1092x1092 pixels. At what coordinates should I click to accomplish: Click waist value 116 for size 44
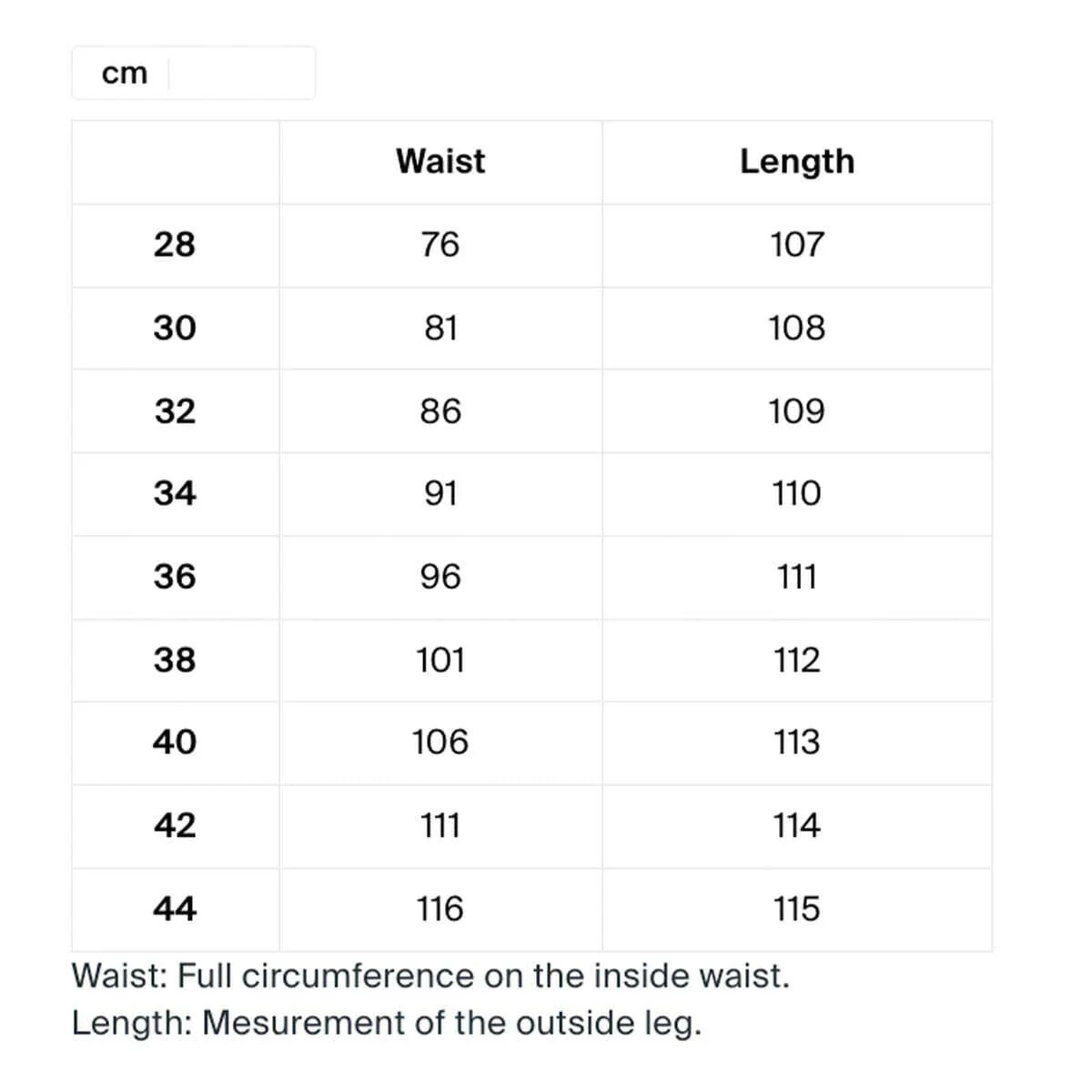click(x=440, y=908)
